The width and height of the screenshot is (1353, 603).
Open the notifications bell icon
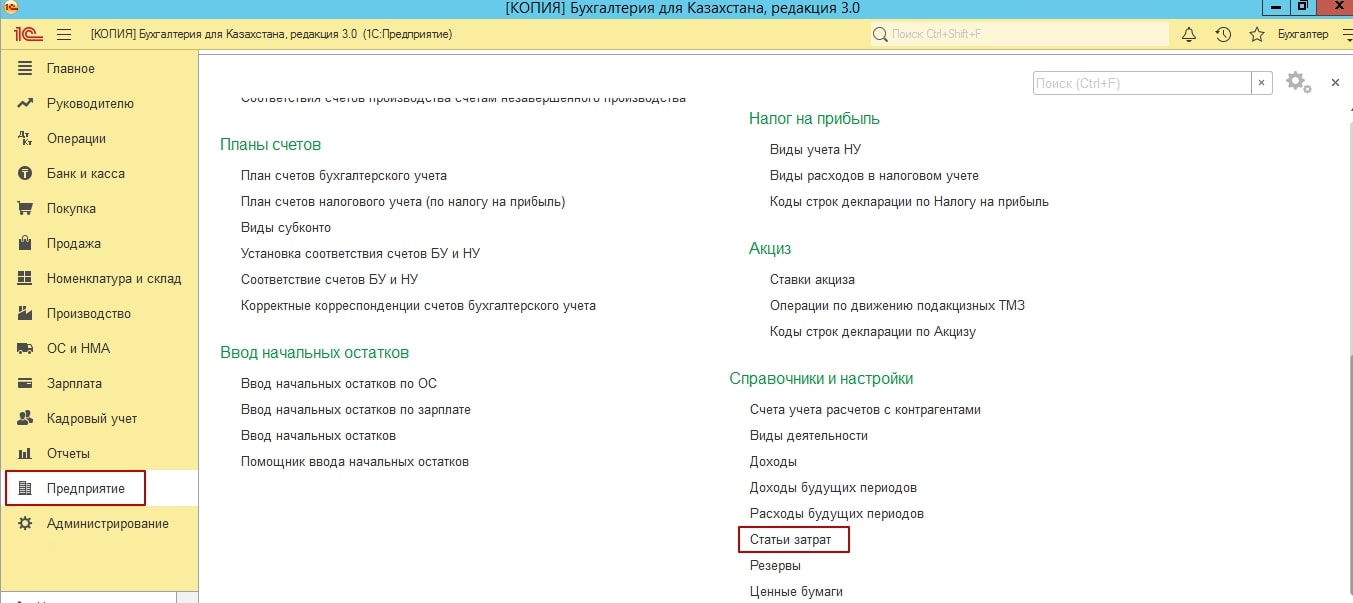[1189, 34]
